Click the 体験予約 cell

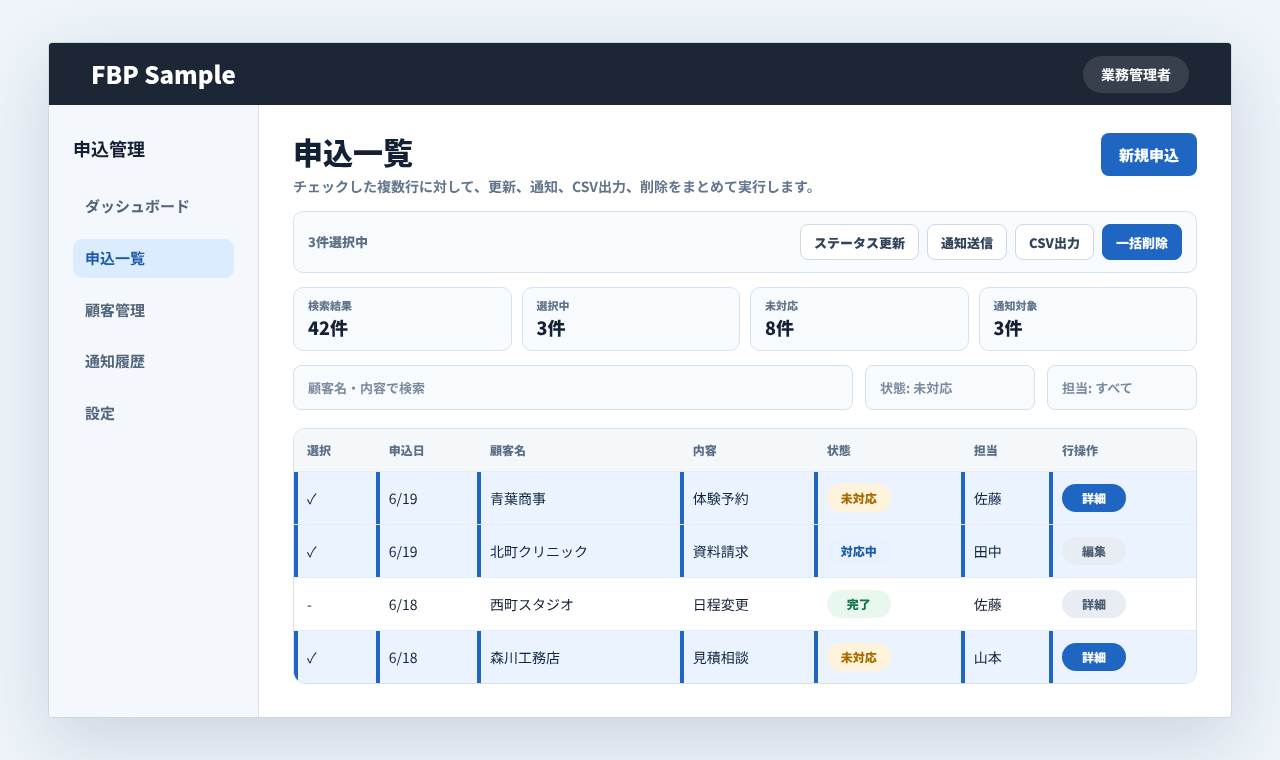pos(721,498)
